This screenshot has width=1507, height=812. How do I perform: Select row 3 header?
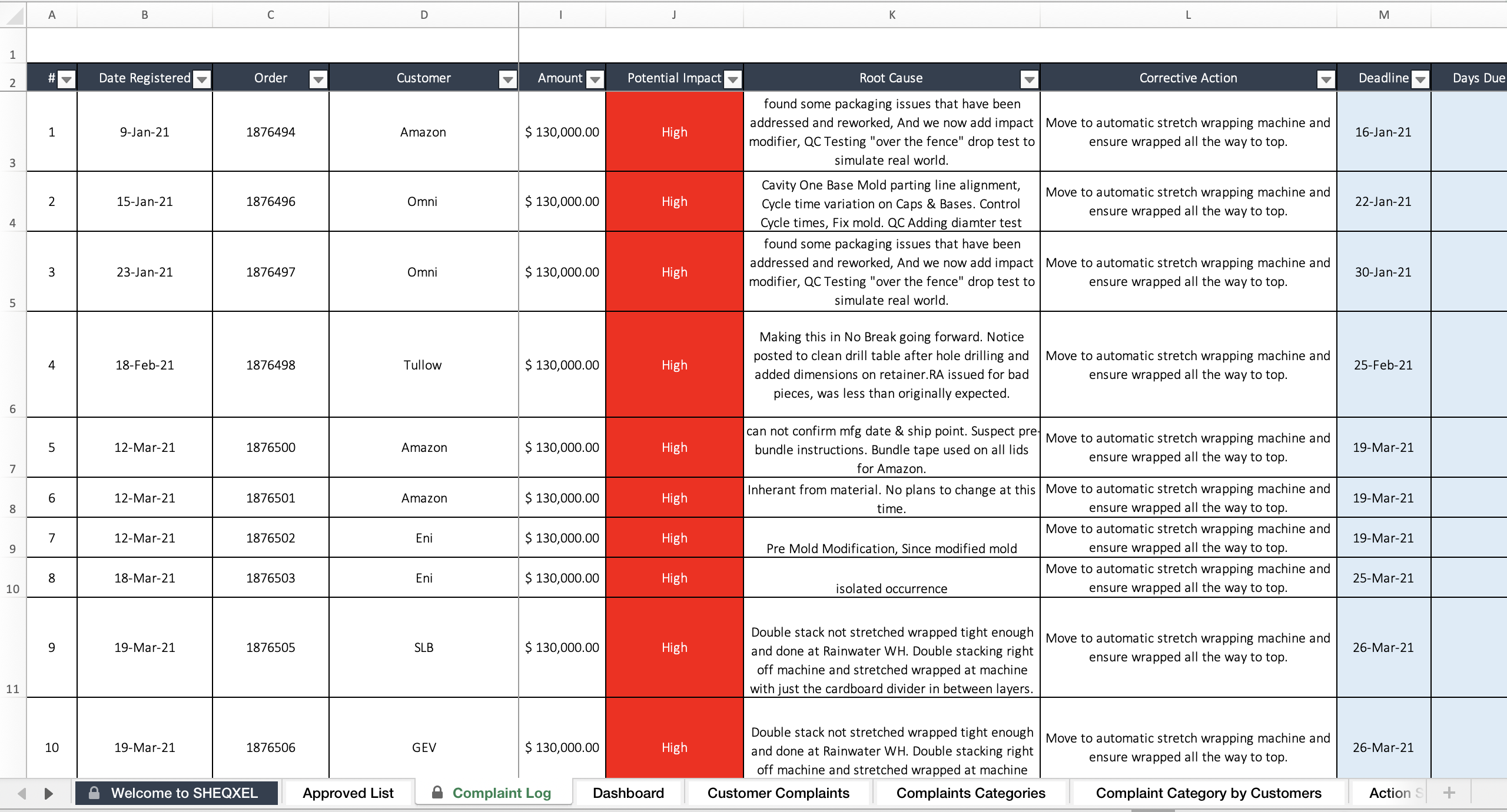click(13, 131)
